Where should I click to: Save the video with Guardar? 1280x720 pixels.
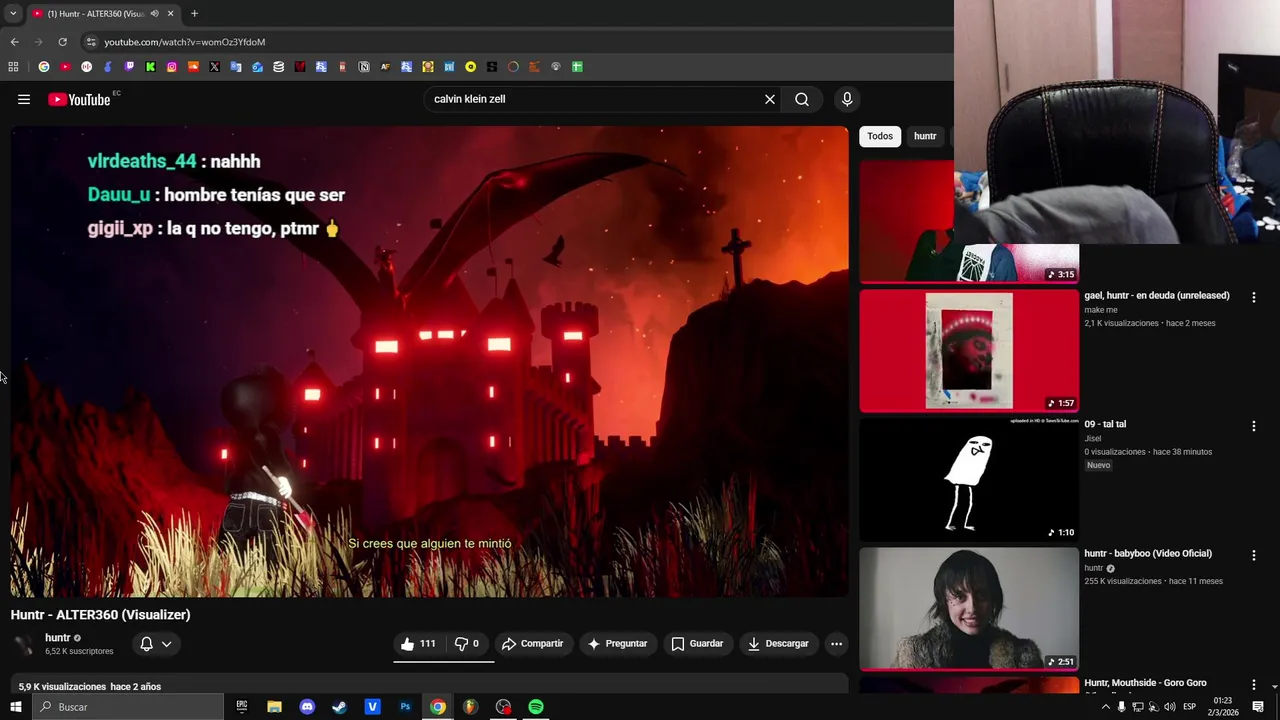[x=697, y=644]
